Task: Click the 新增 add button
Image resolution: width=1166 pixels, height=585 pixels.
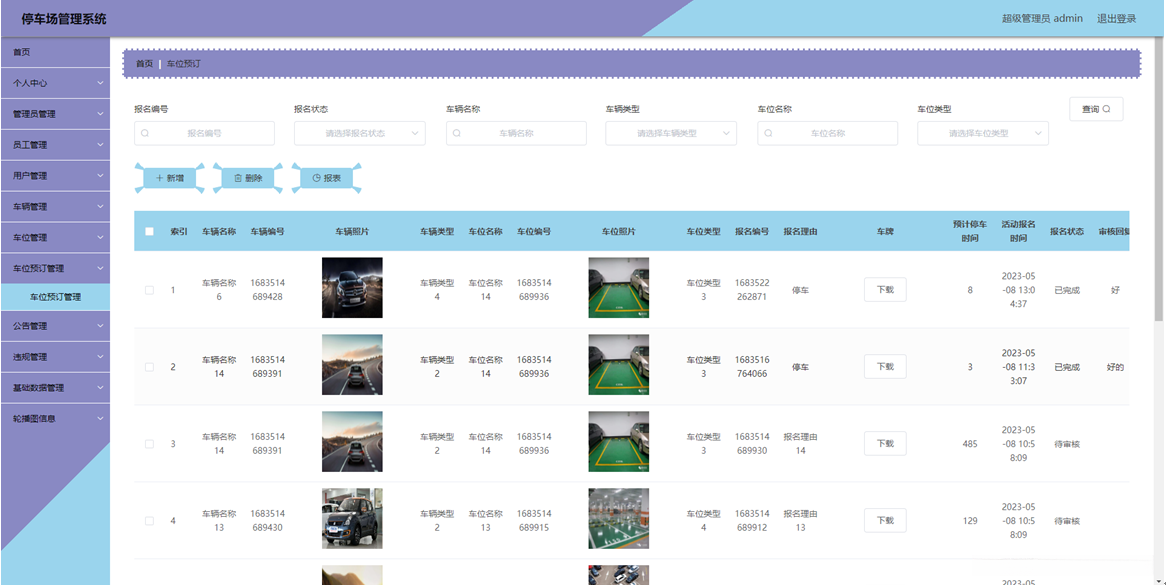Action: (170, 178)
